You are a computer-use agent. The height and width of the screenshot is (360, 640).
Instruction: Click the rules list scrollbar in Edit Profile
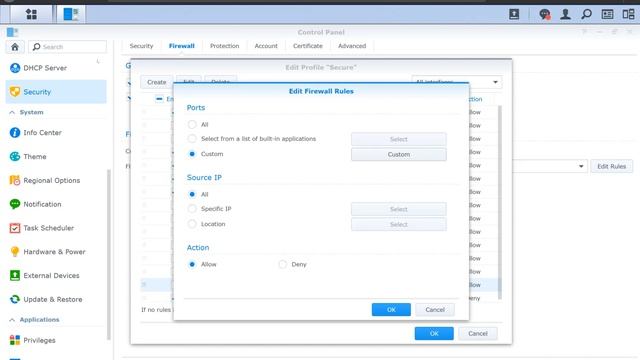pyautogui.click(x=500, y=202)
